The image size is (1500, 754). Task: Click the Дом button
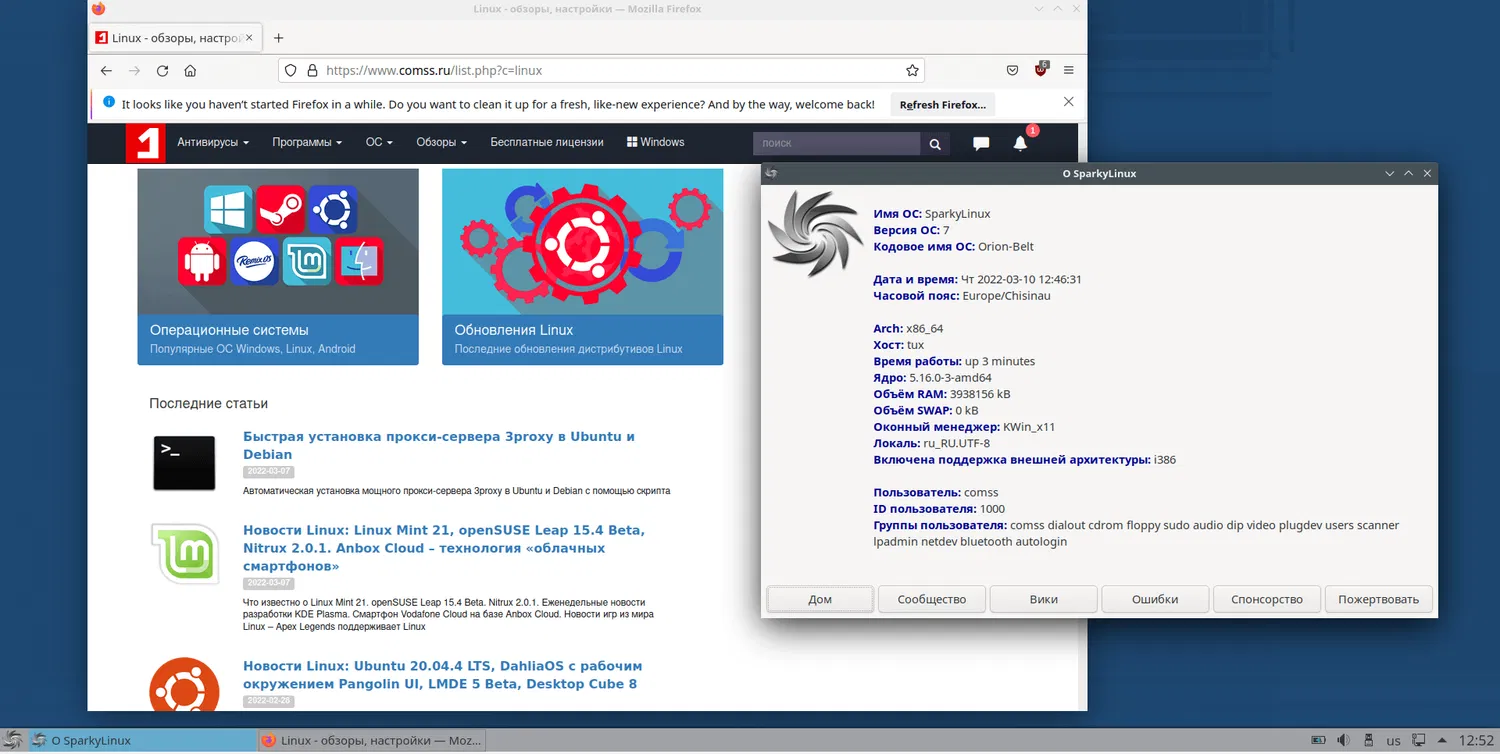(x=820, y=599)
